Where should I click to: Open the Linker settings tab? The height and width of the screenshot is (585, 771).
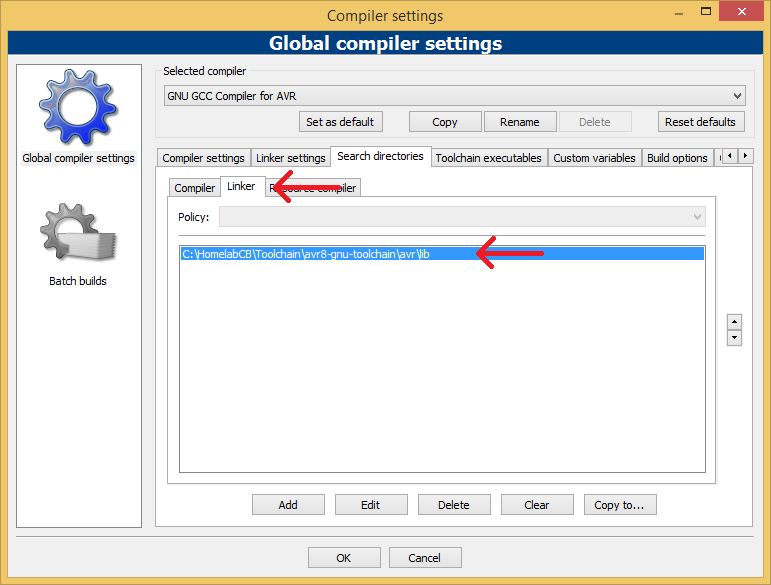(292, 158)
